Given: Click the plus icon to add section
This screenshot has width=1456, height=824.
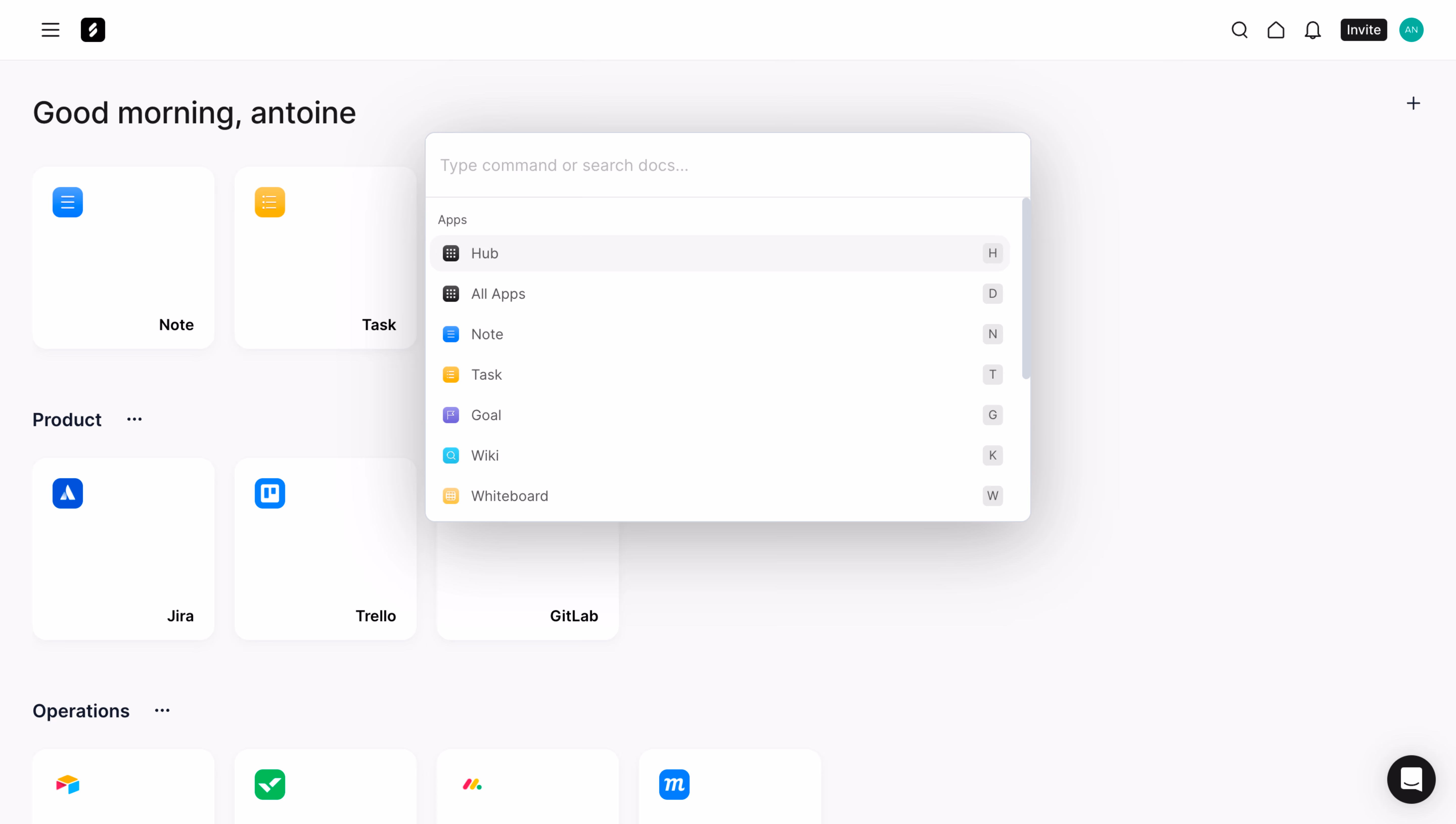Looking at the screenshot, I should pyautogui.click(x=1413, y=103).
